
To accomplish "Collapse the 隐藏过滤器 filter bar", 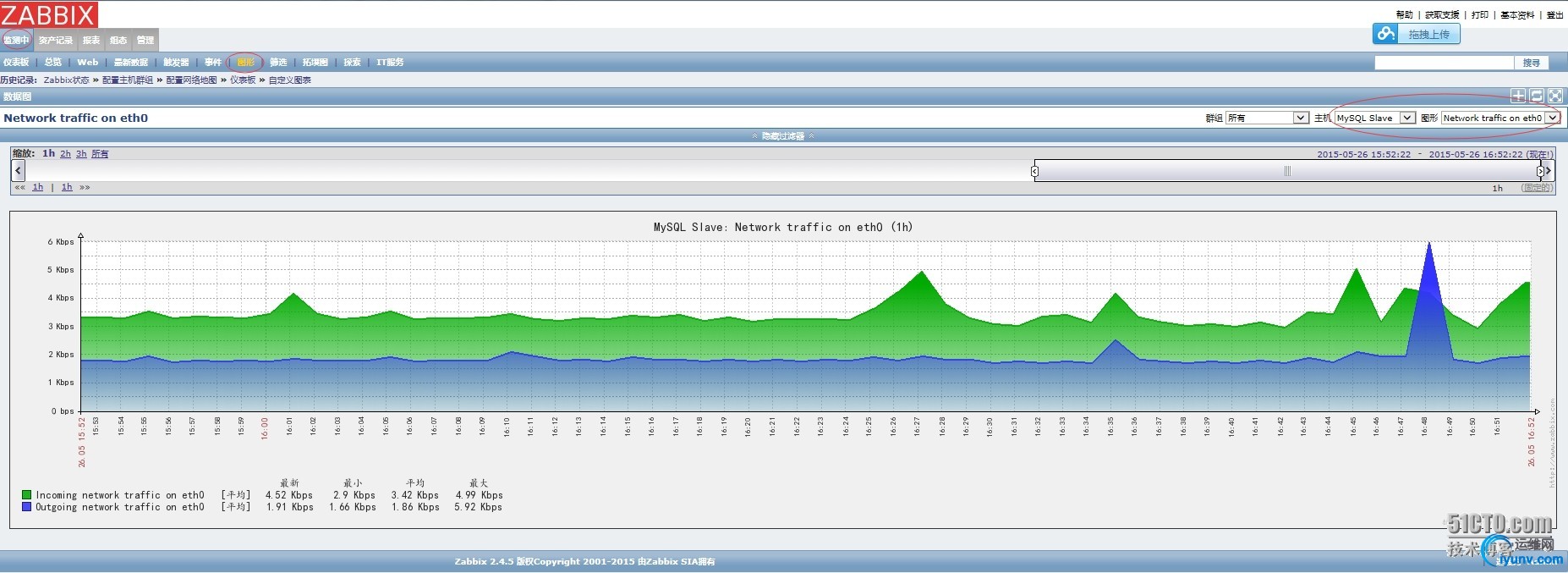I will (x=783, y=135).
